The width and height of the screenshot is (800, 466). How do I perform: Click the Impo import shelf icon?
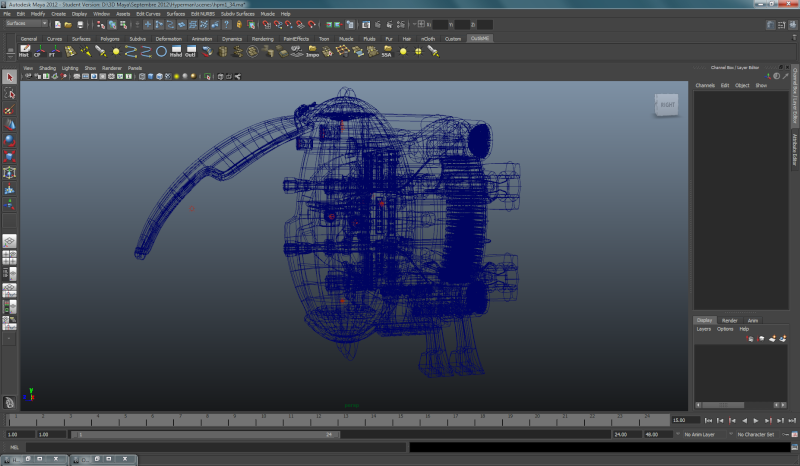click(312, 51)
